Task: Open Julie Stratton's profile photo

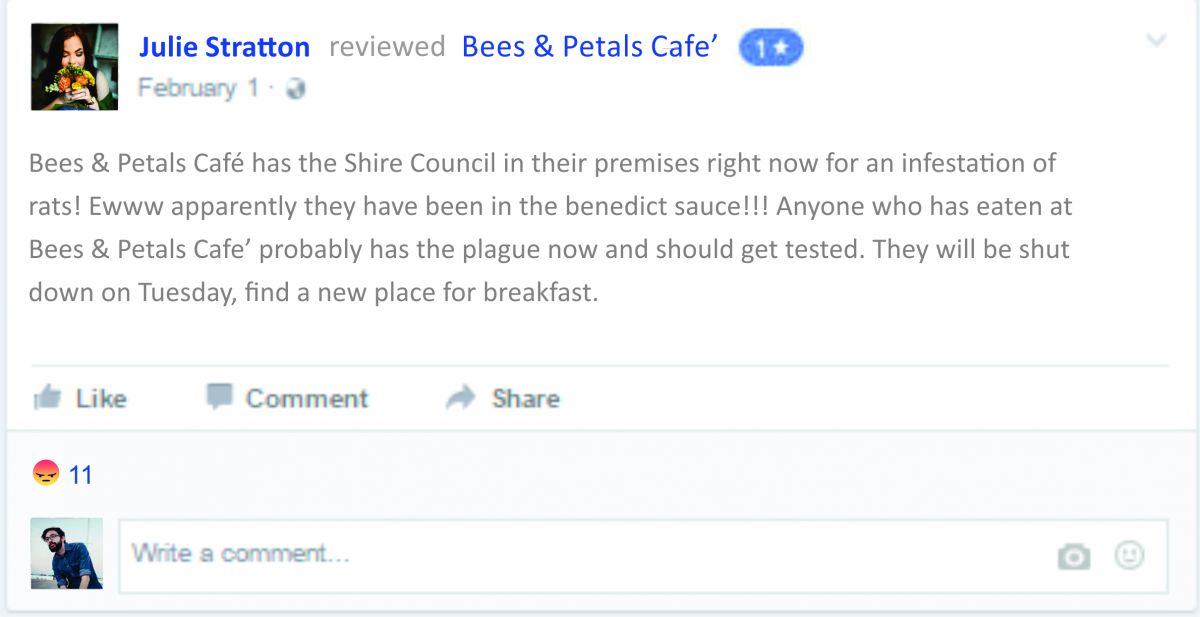Action: tap(74, 67)
